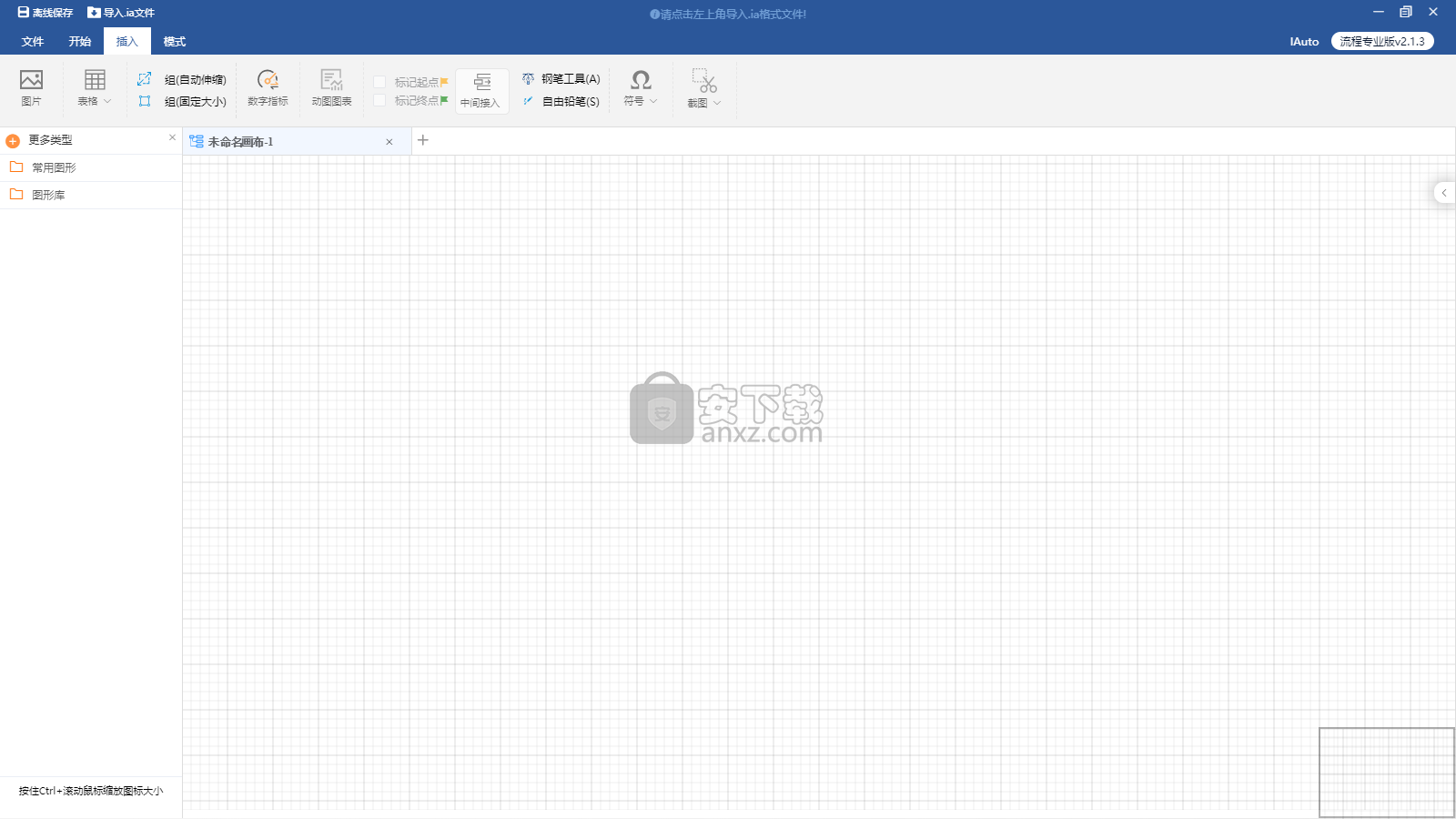This screenshot has height=819, width=1456.
Task: Select 组(自动伸缩) group tool
Action: 182,80
